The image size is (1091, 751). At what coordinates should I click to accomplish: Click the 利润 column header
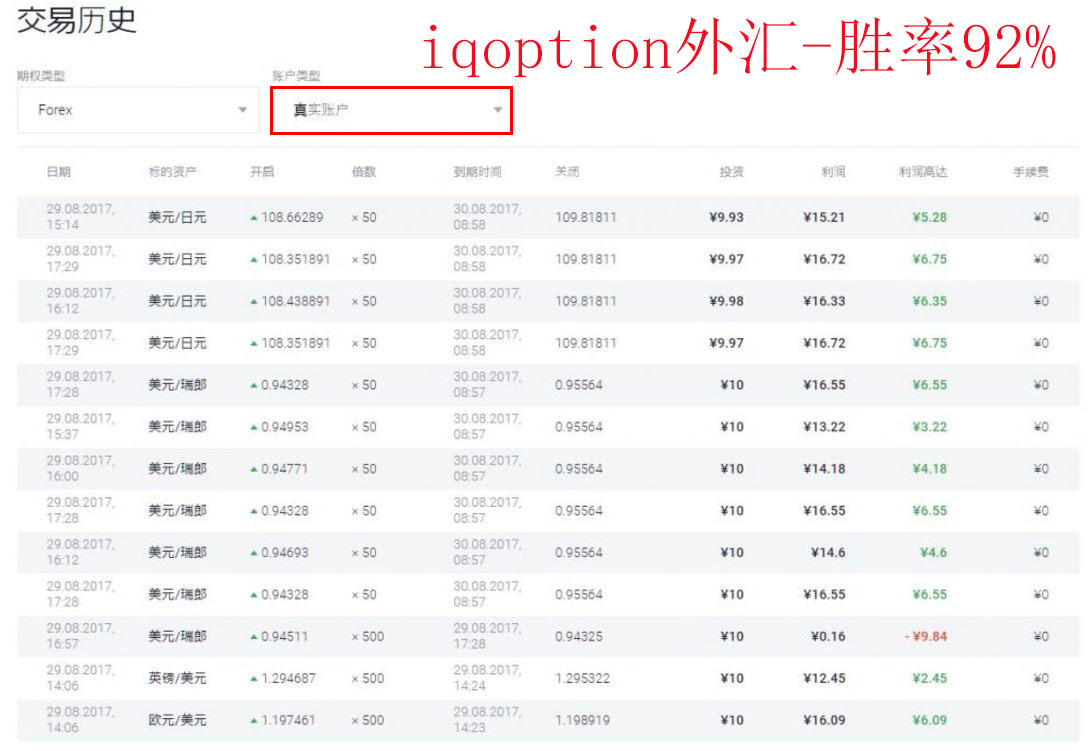(833, 172)
